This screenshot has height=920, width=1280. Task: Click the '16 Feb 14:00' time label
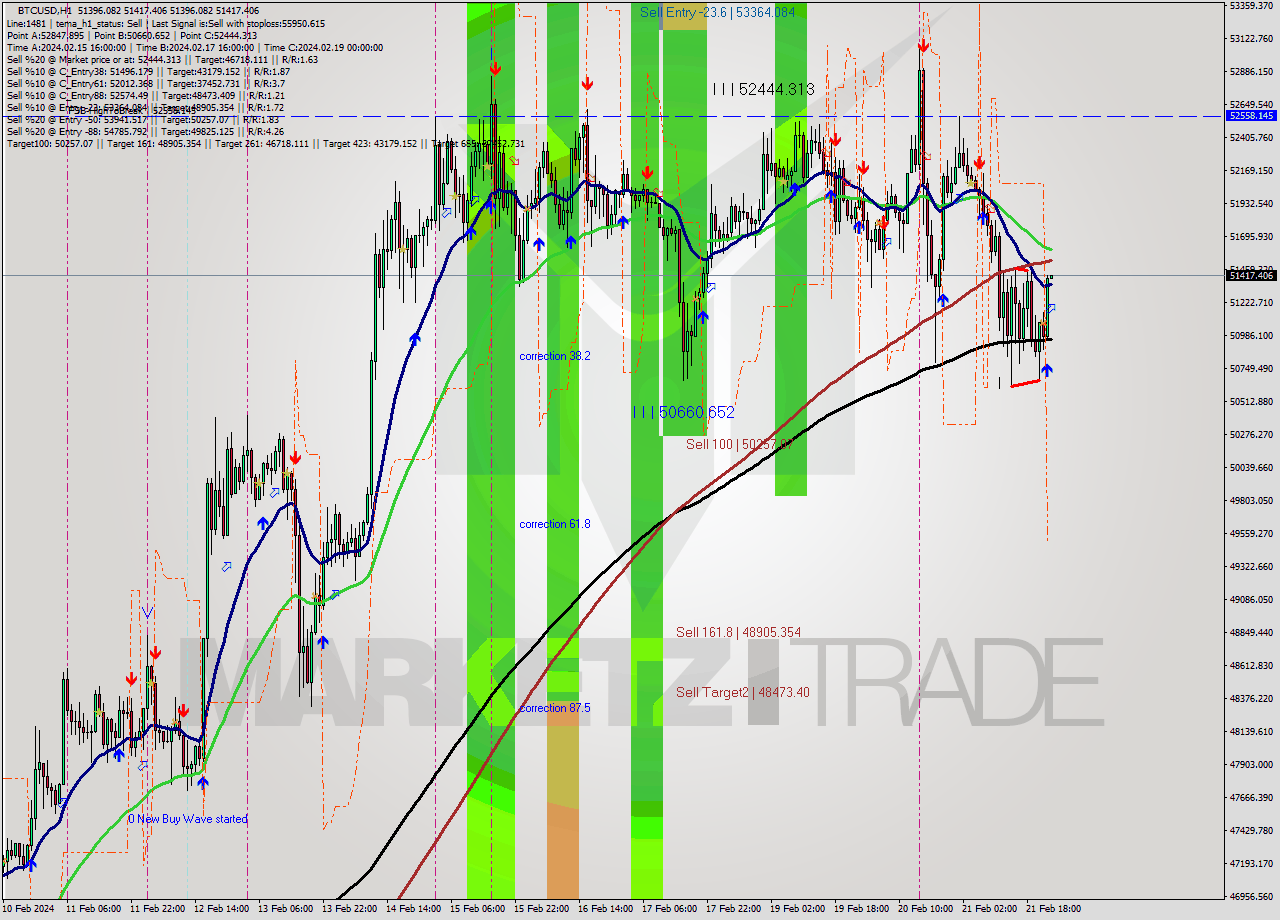pos(604,909)
